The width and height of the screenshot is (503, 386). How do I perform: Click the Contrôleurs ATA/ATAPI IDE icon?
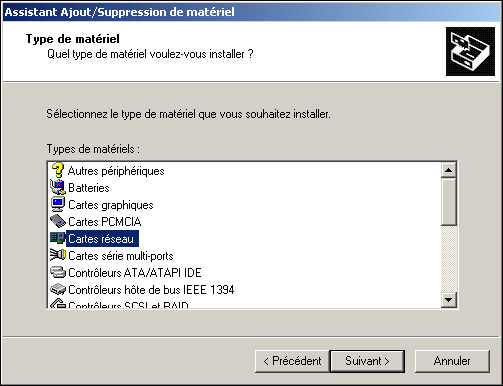tap(57, 272)
